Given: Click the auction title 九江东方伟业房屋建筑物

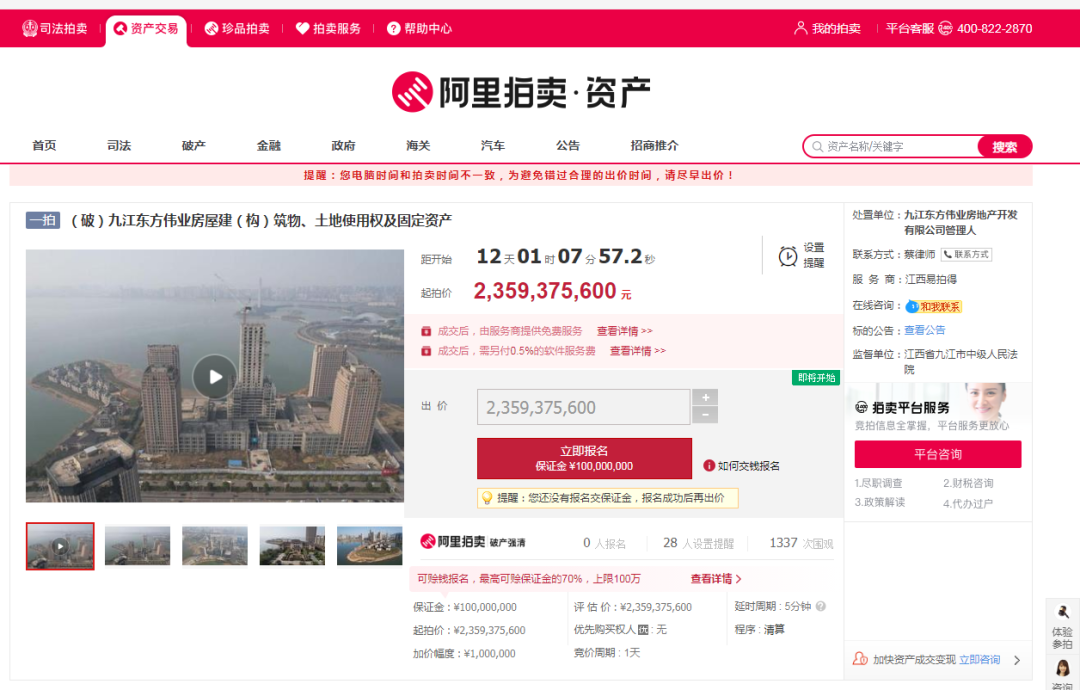Looking at the screenshot, I should (261, 220).
